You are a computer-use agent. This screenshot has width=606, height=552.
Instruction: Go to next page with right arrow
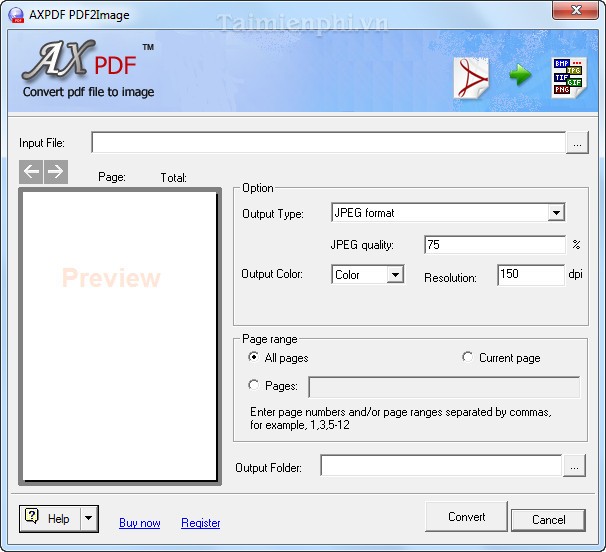(56, 172)
